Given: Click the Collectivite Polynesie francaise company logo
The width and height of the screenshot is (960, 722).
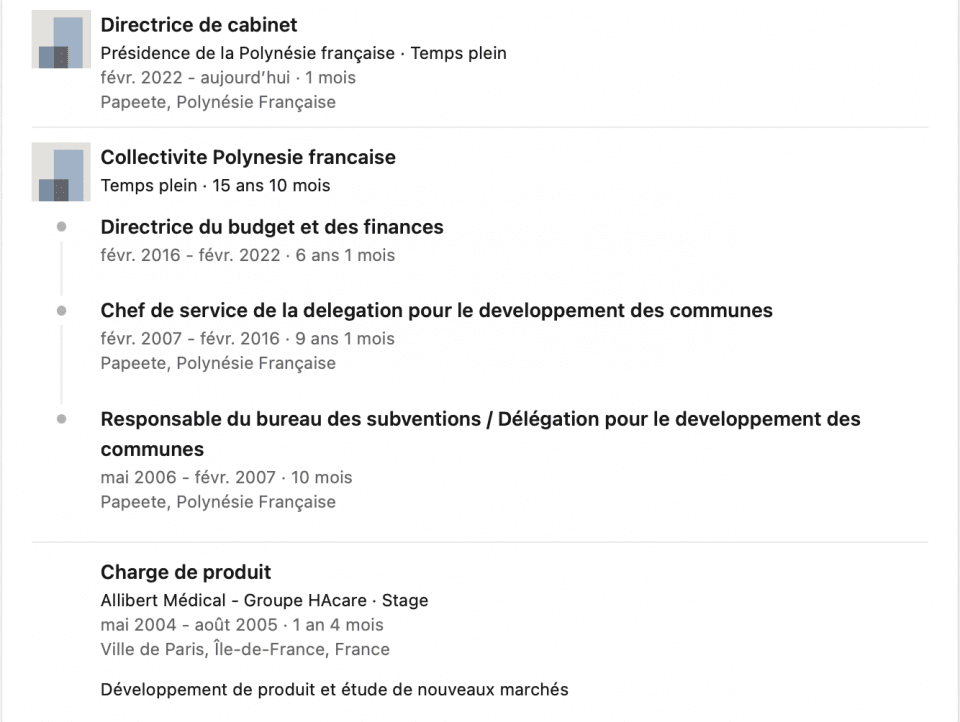Looking at the screenshot, I should tap(61, 172).
